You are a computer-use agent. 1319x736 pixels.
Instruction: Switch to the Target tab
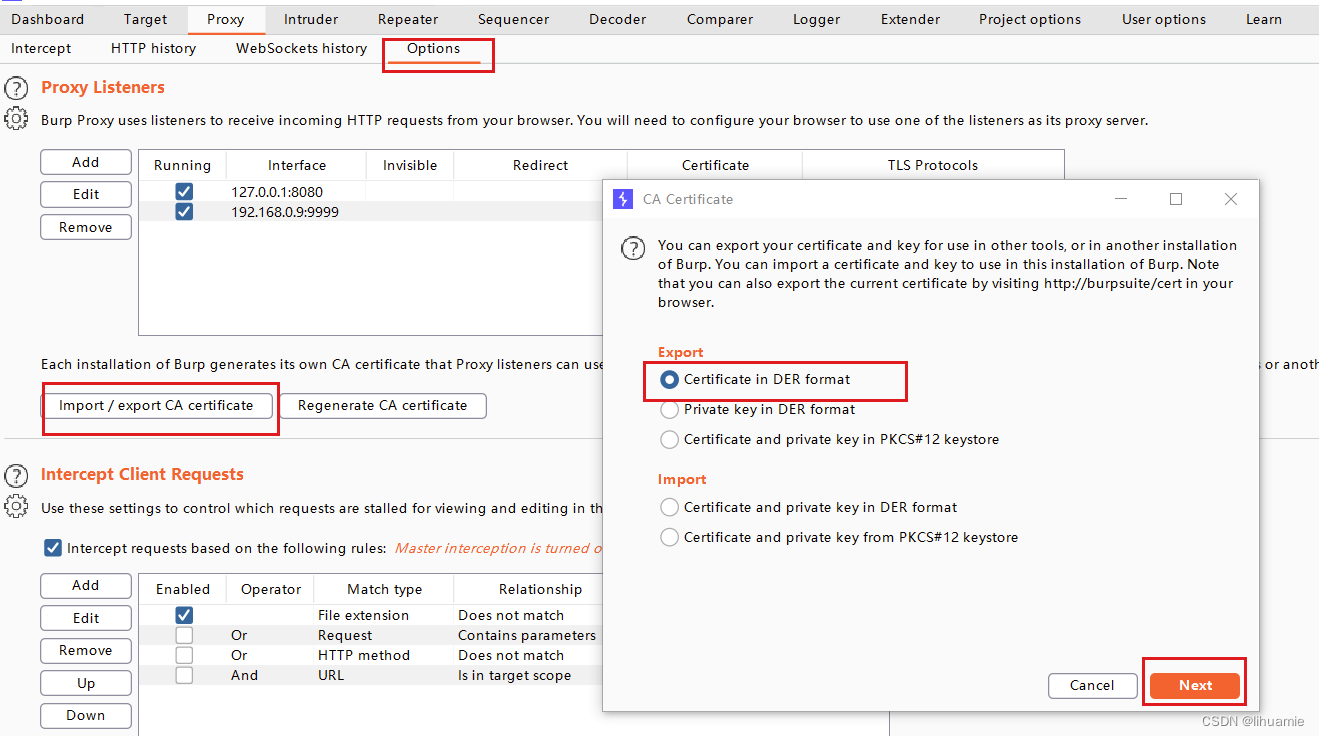point(146,19)
